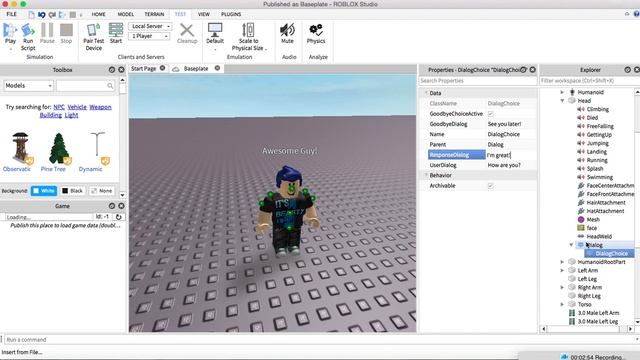The image size is (640, 360).
Task: Set toolbox background to None
Action: [x=101, y=191]
